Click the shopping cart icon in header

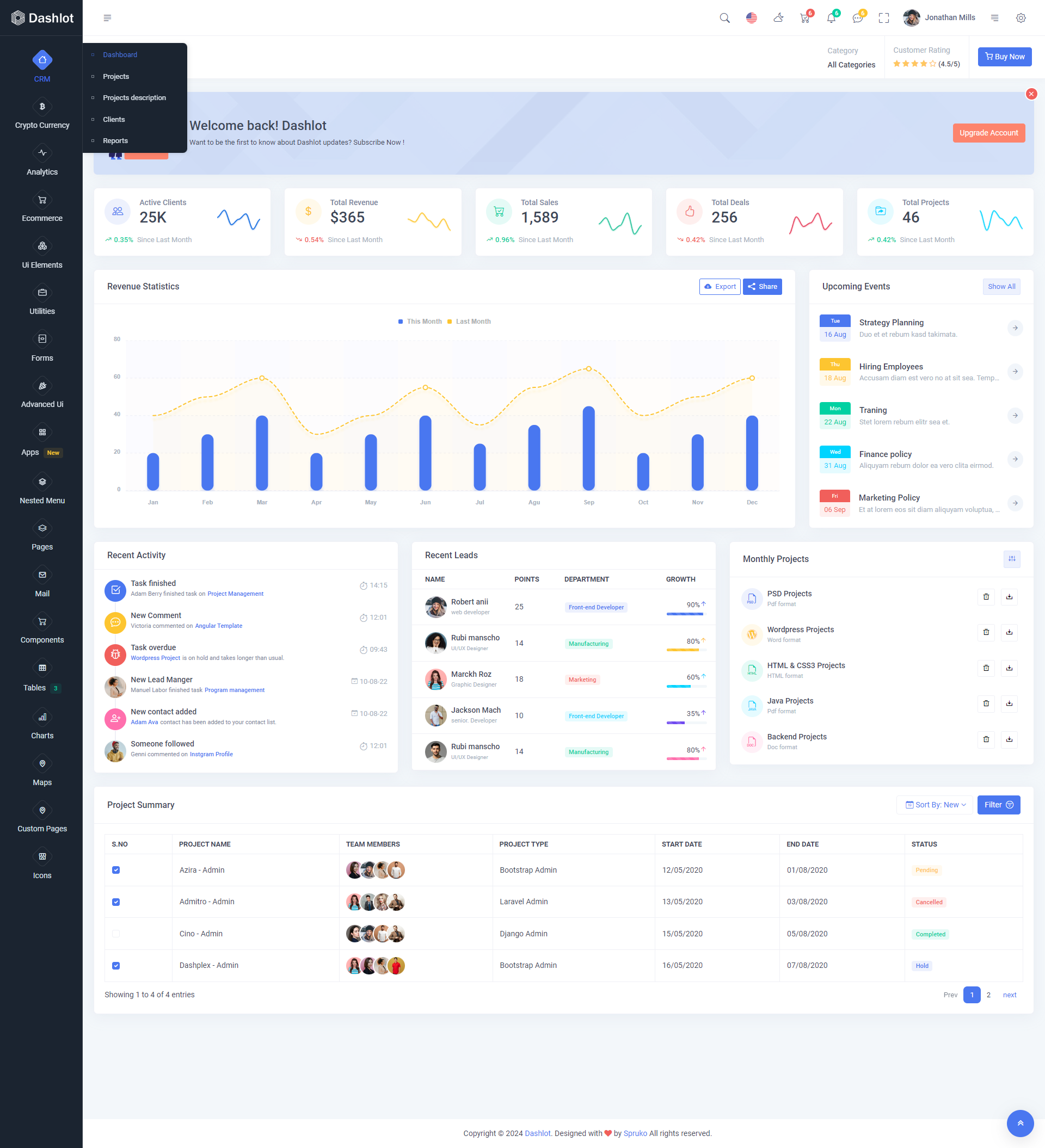coord(804,18)
